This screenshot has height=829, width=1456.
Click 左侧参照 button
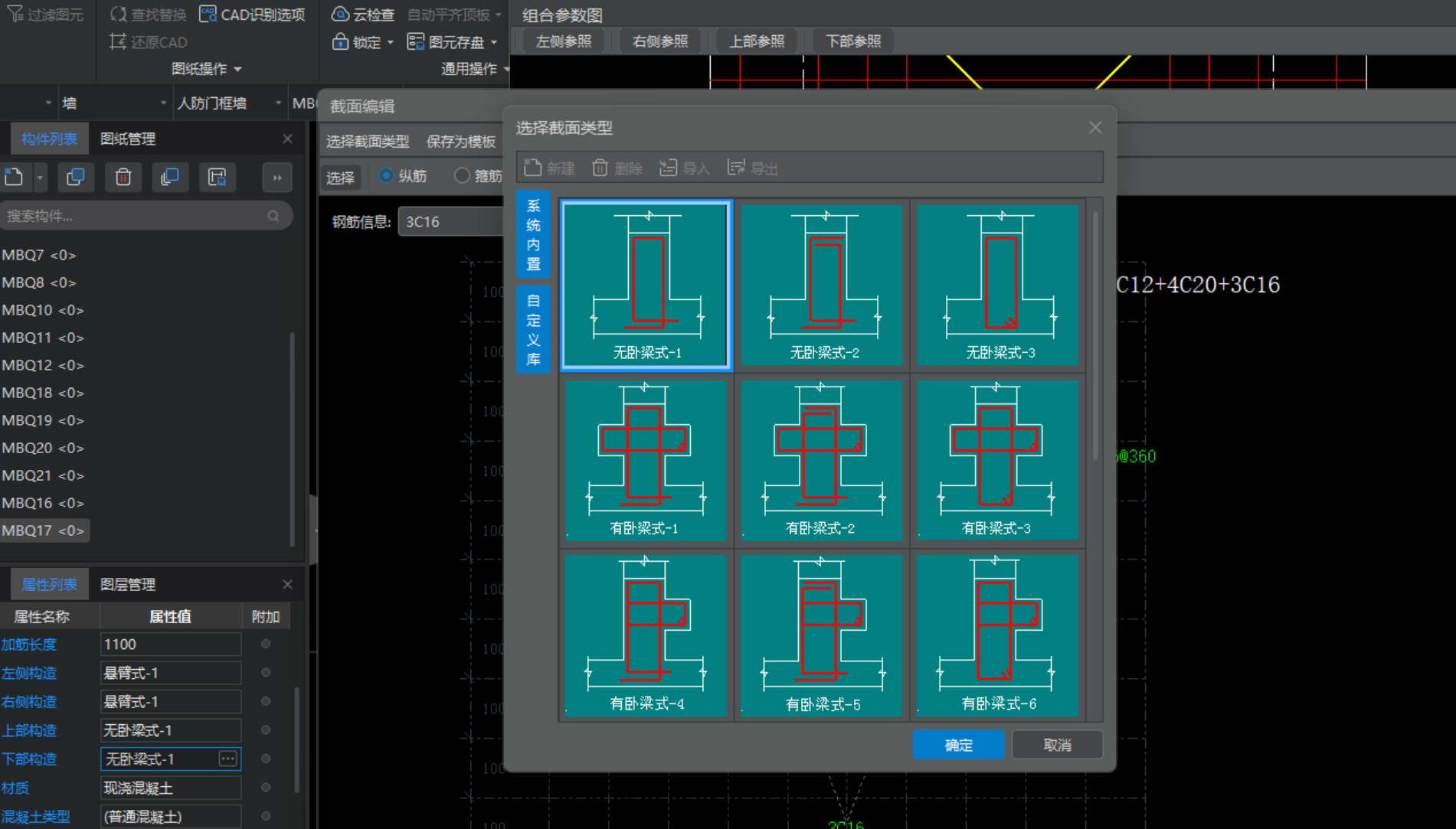[564, 41]
